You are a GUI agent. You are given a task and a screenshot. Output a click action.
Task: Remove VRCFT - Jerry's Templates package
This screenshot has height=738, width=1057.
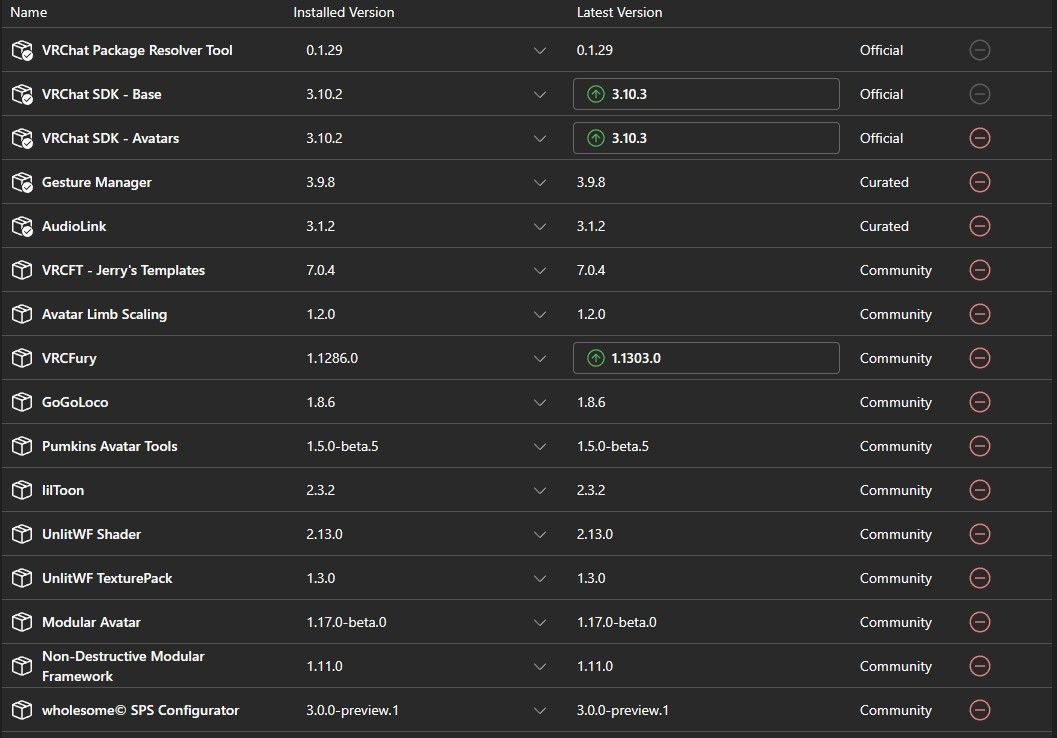point(979,270)
